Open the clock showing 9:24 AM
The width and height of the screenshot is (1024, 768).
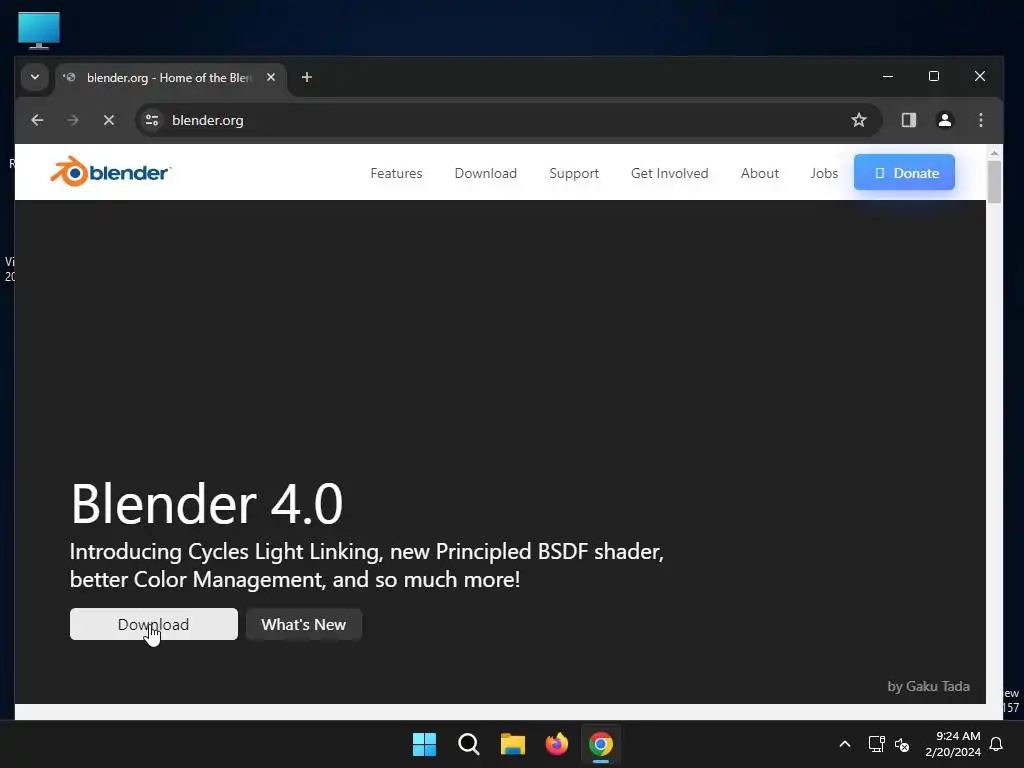click(x=953, y=744)
